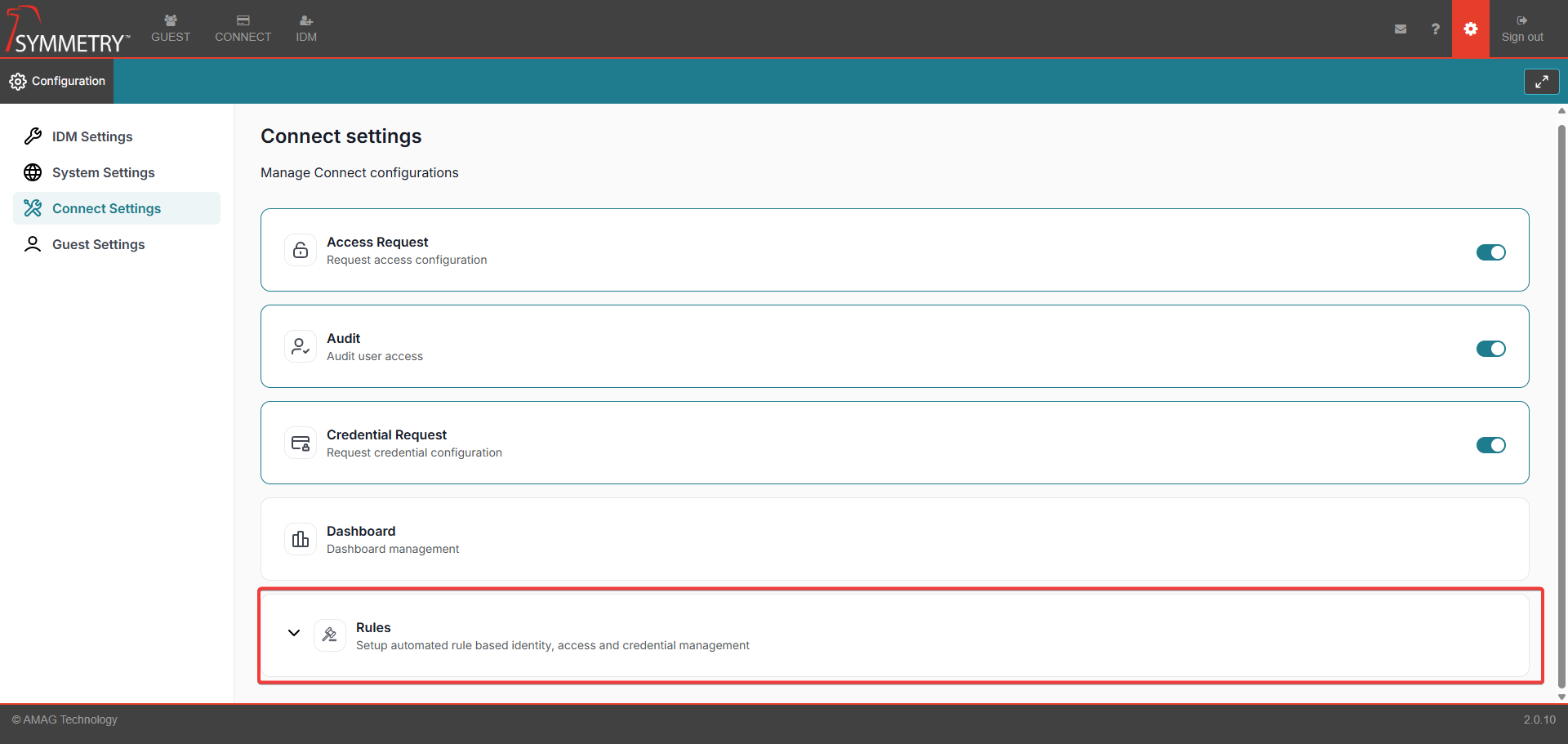The image size is (1568, 744).
Task: Click the Credential Request card icon
Action: [x=301, y=443]
